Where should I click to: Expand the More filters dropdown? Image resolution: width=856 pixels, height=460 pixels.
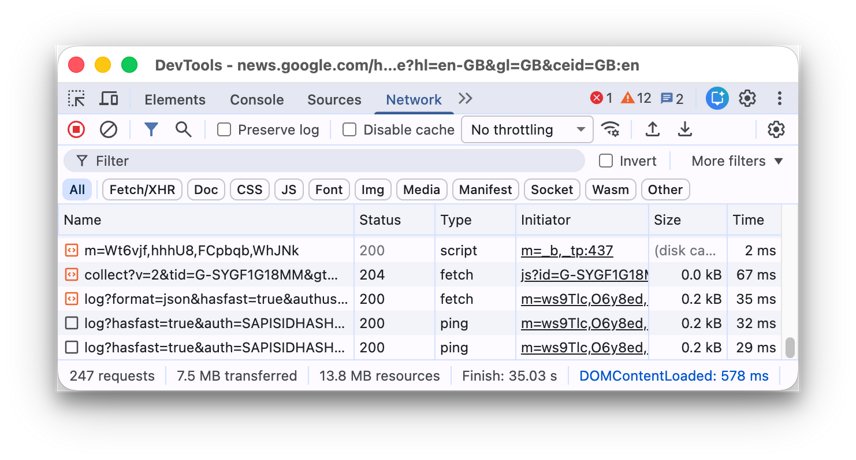point(737,161)
